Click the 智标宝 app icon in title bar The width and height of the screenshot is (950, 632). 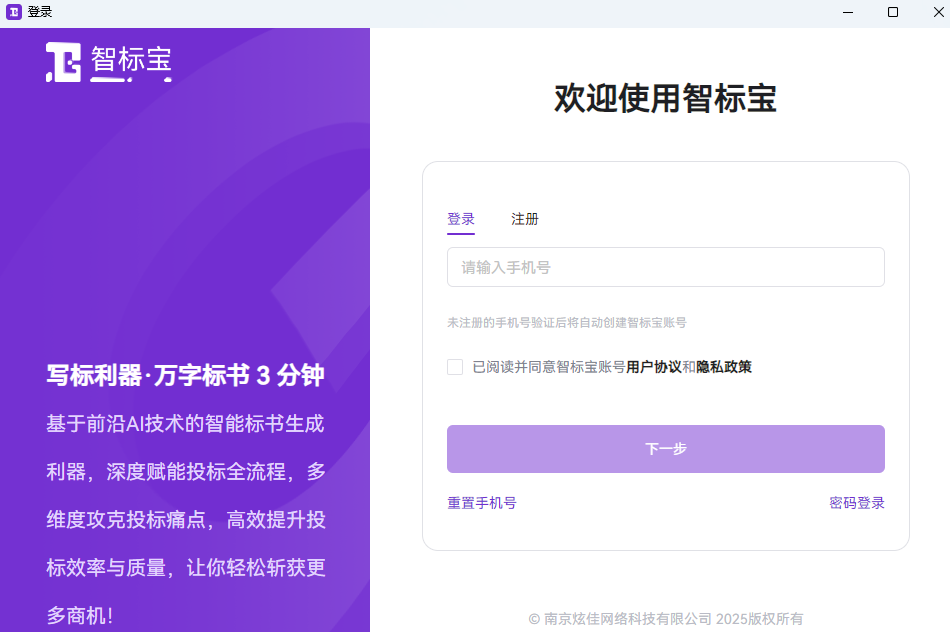click(14, 12)
